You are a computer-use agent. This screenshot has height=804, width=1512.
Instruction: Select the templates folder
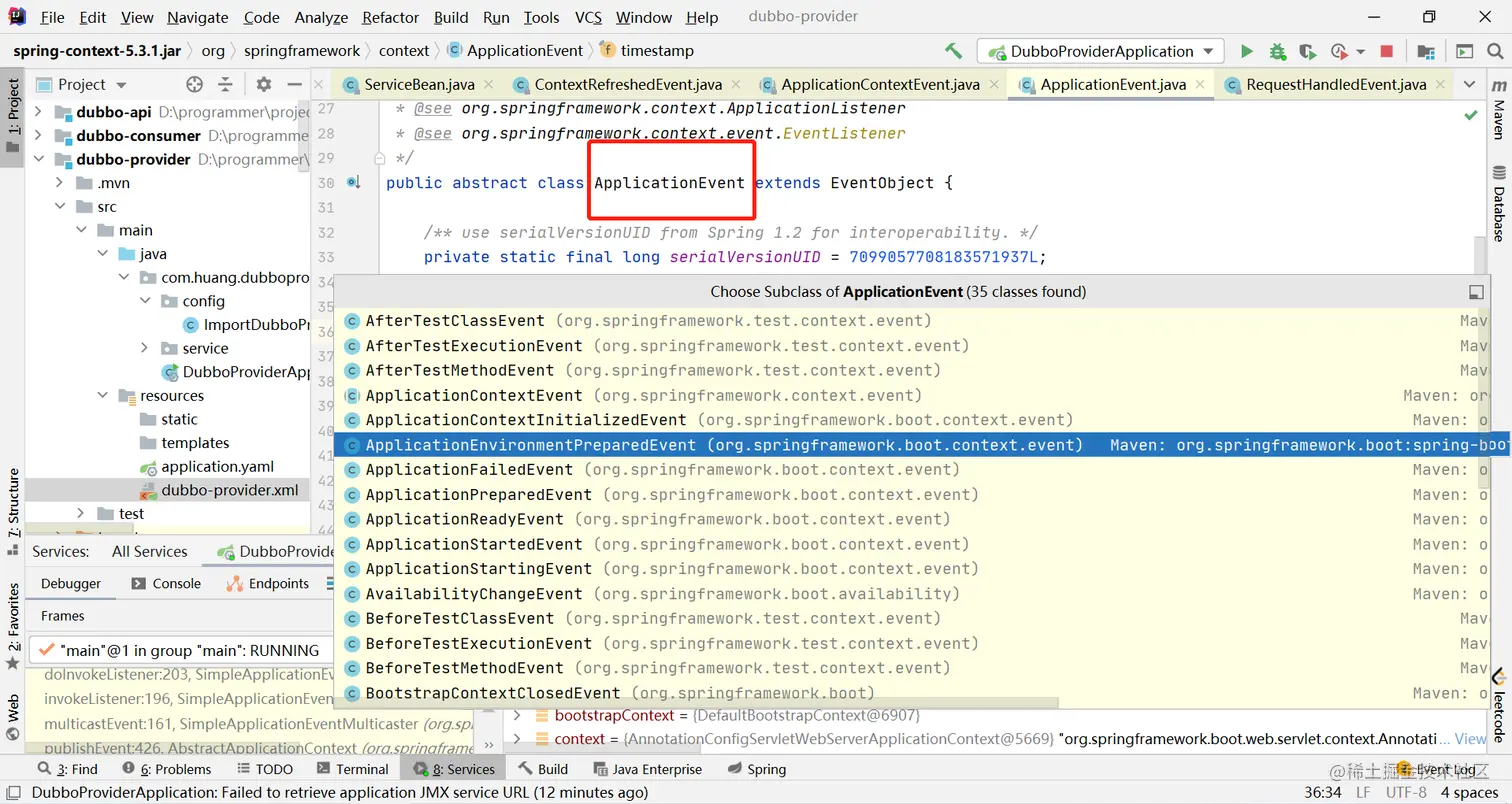[x=195, y=442]
